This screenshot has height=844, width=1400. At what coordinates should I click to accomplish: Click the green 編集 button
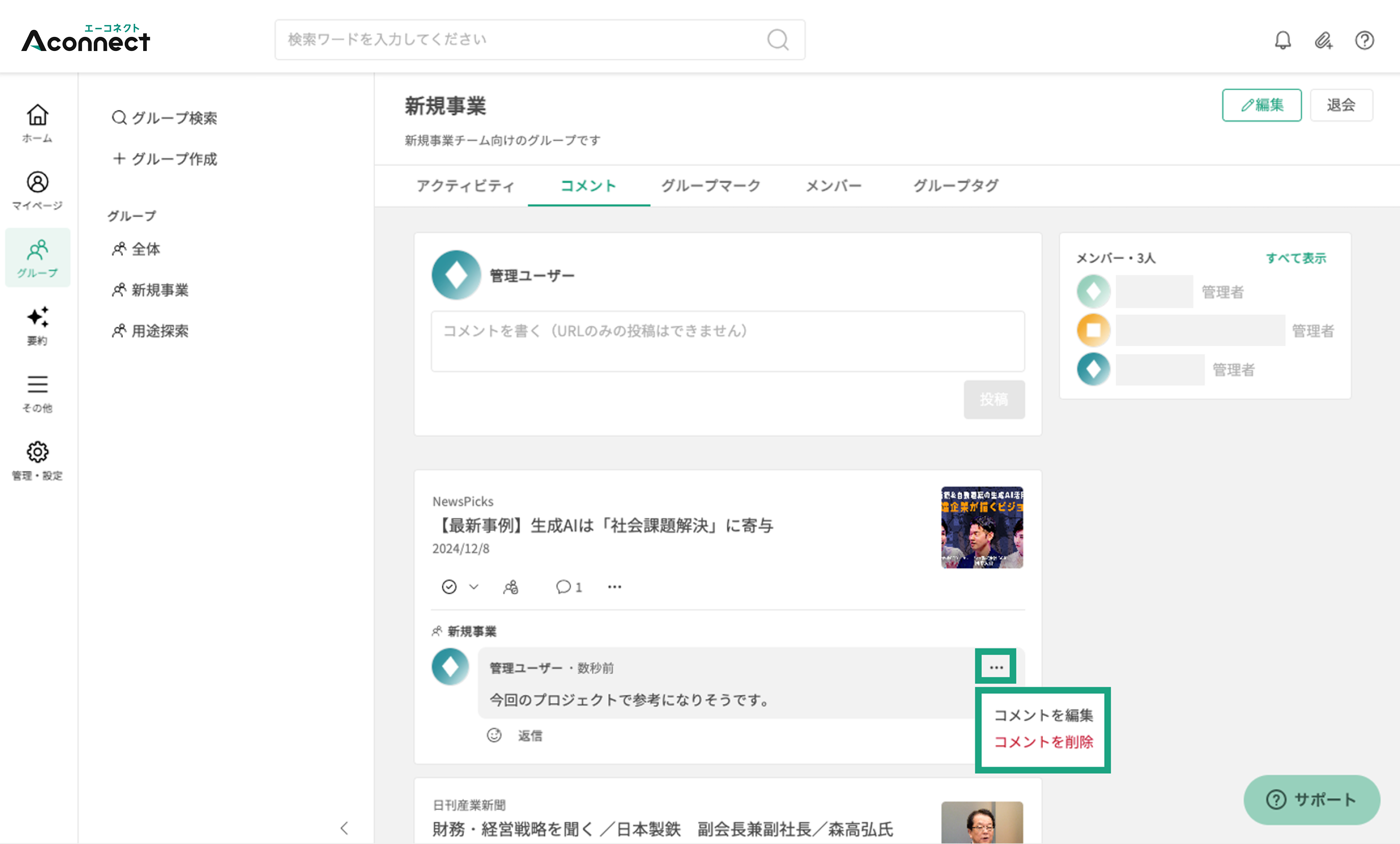(1261, 105)
